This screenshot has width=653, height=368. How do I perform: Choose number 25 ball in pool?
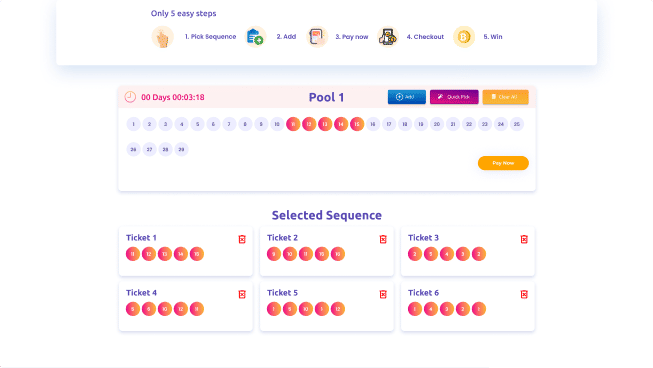517,124
